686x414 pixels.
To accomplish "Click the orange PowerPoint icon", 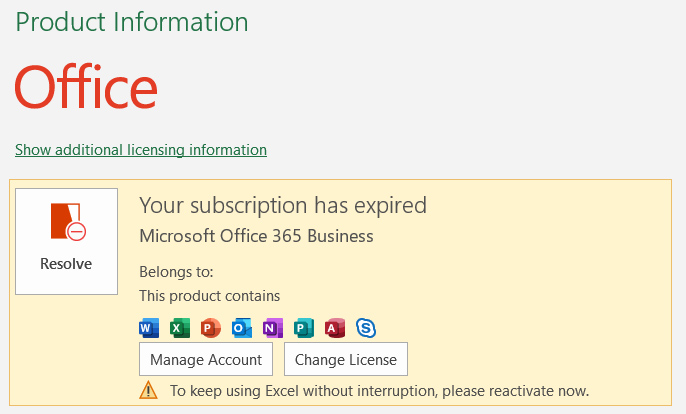I will pos(210,328).
